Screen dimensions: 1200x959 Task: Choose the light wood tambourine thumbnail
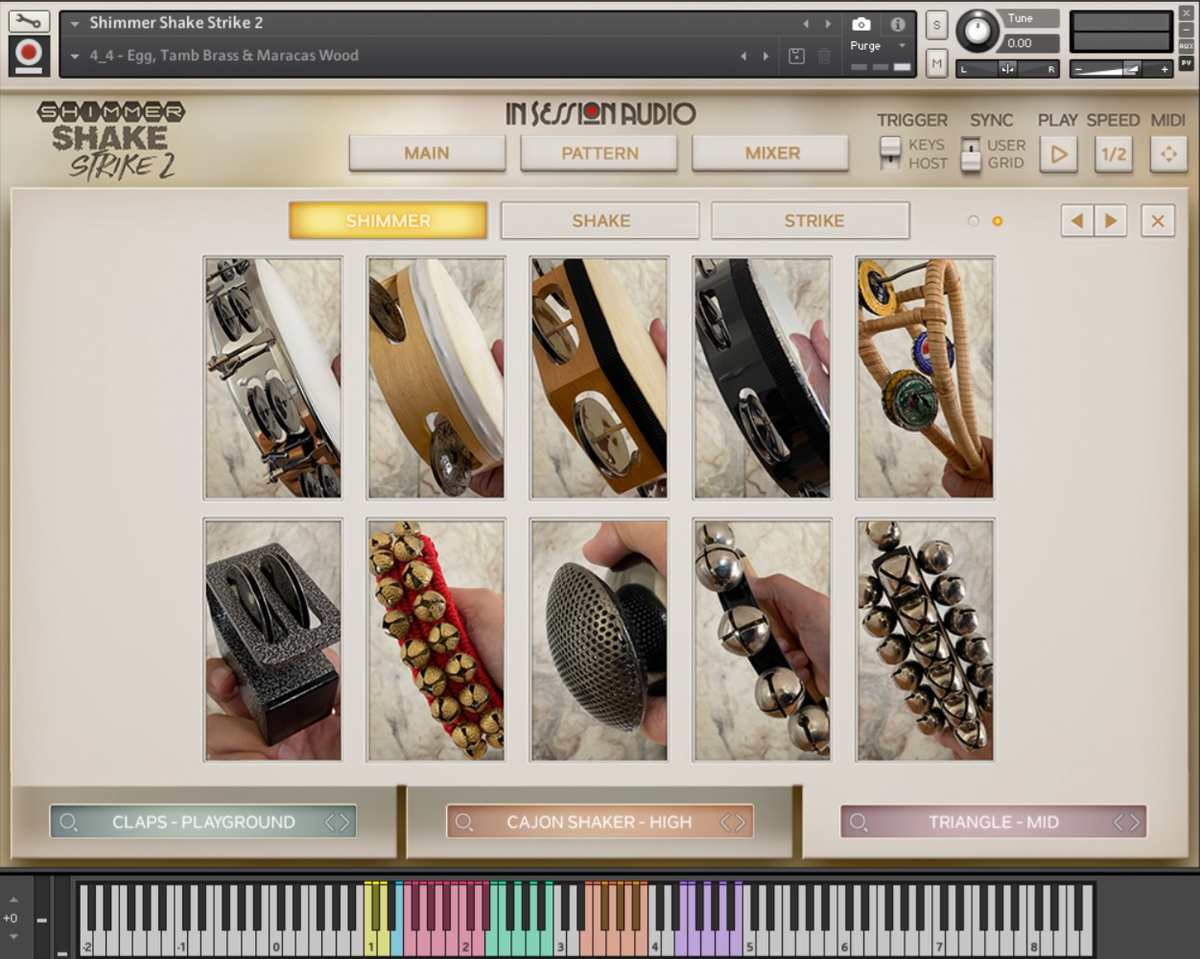(436, 378)
